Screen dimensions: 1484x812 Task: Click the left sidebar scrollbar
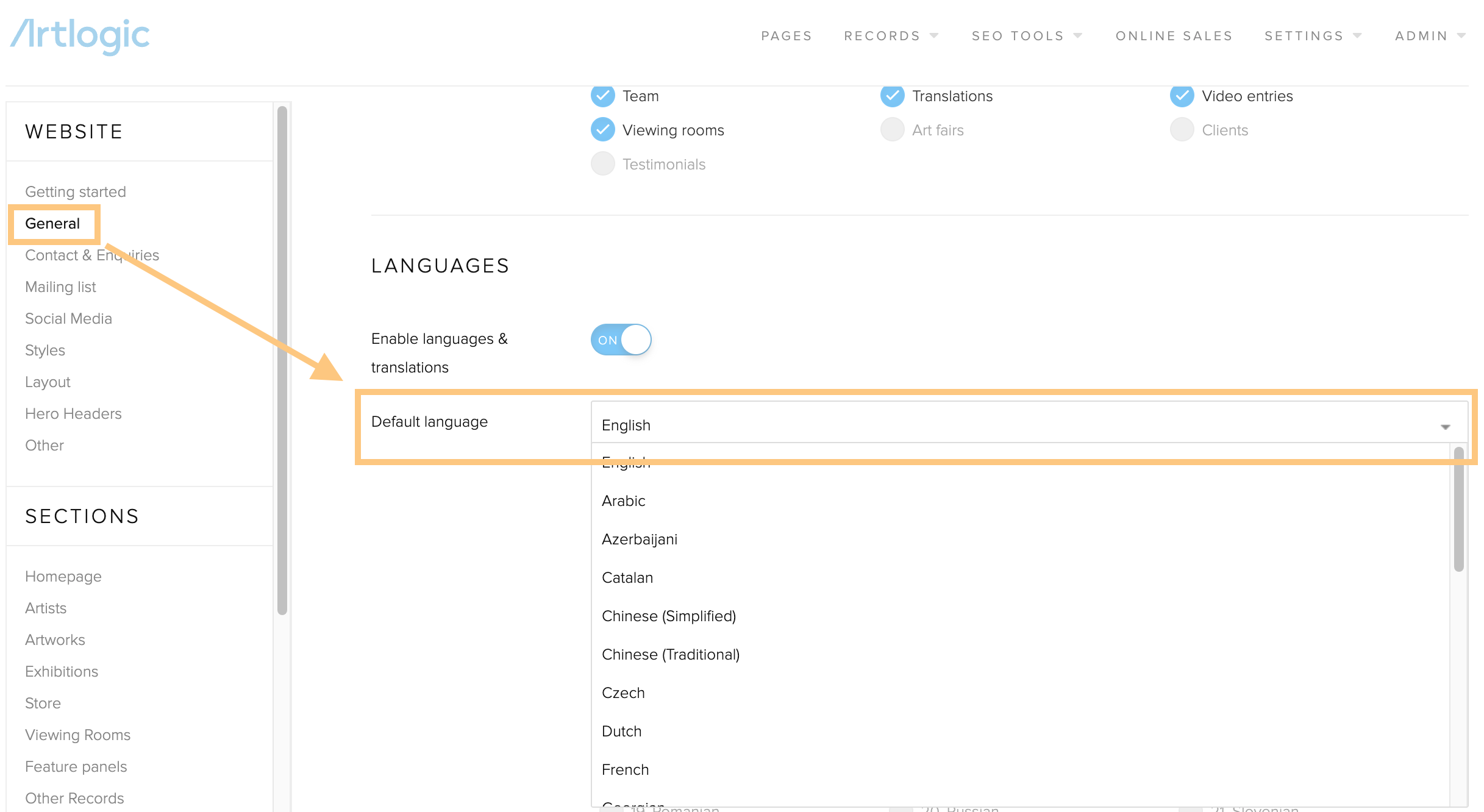point(282,360)
